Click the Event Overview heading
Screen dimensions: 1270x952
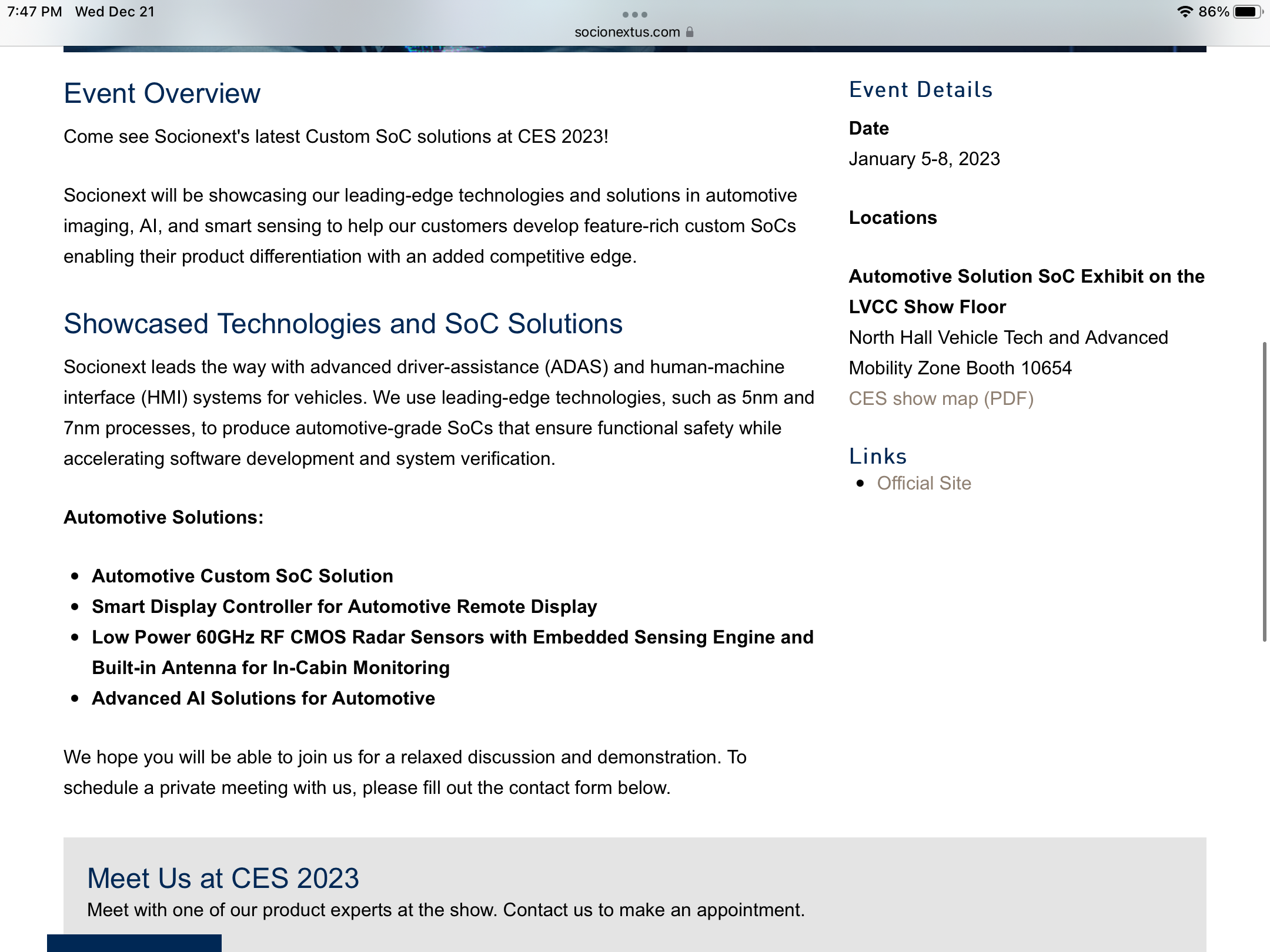(x=162, y=93)
